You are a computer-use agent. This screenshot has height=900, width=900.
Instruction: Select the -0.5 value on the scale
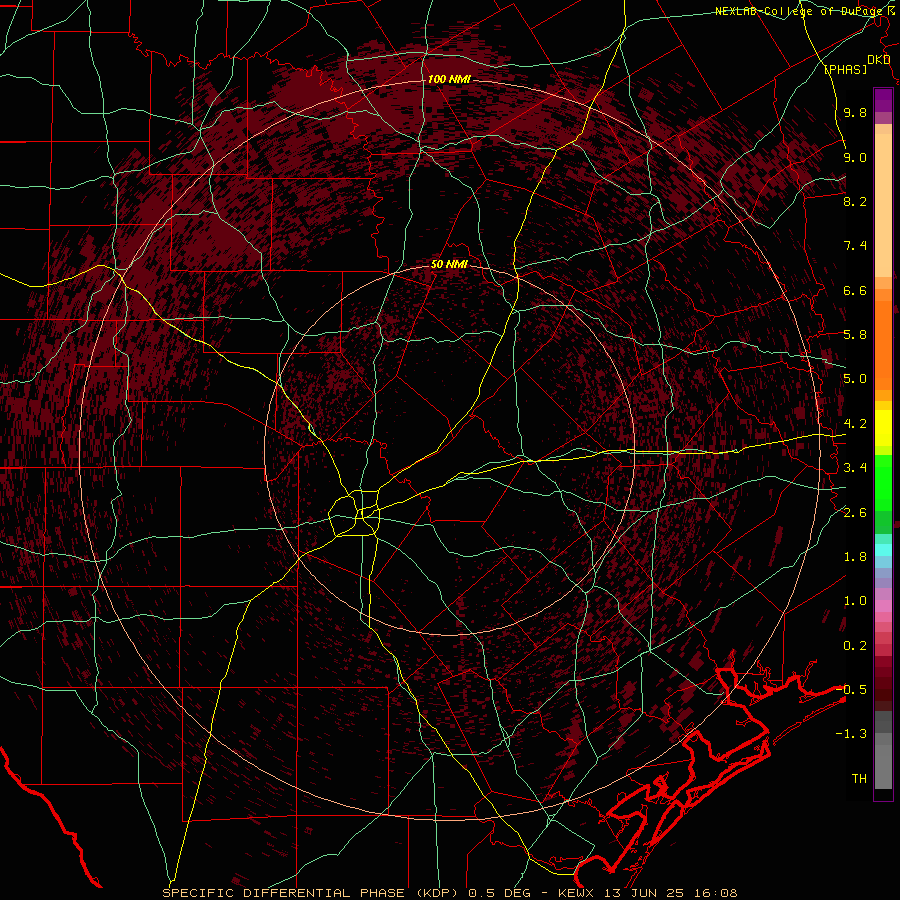pos(851,689)
